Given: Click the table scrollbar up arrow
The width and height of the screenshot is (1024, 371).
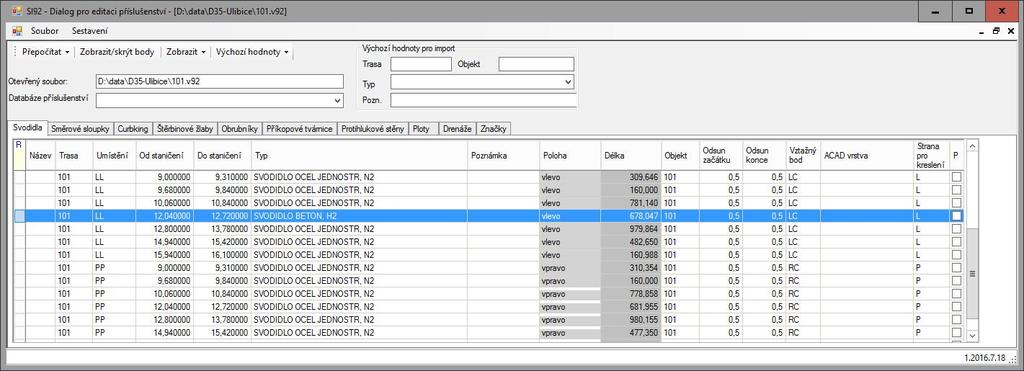Looking at the screenshot, I should click(972, 146).
